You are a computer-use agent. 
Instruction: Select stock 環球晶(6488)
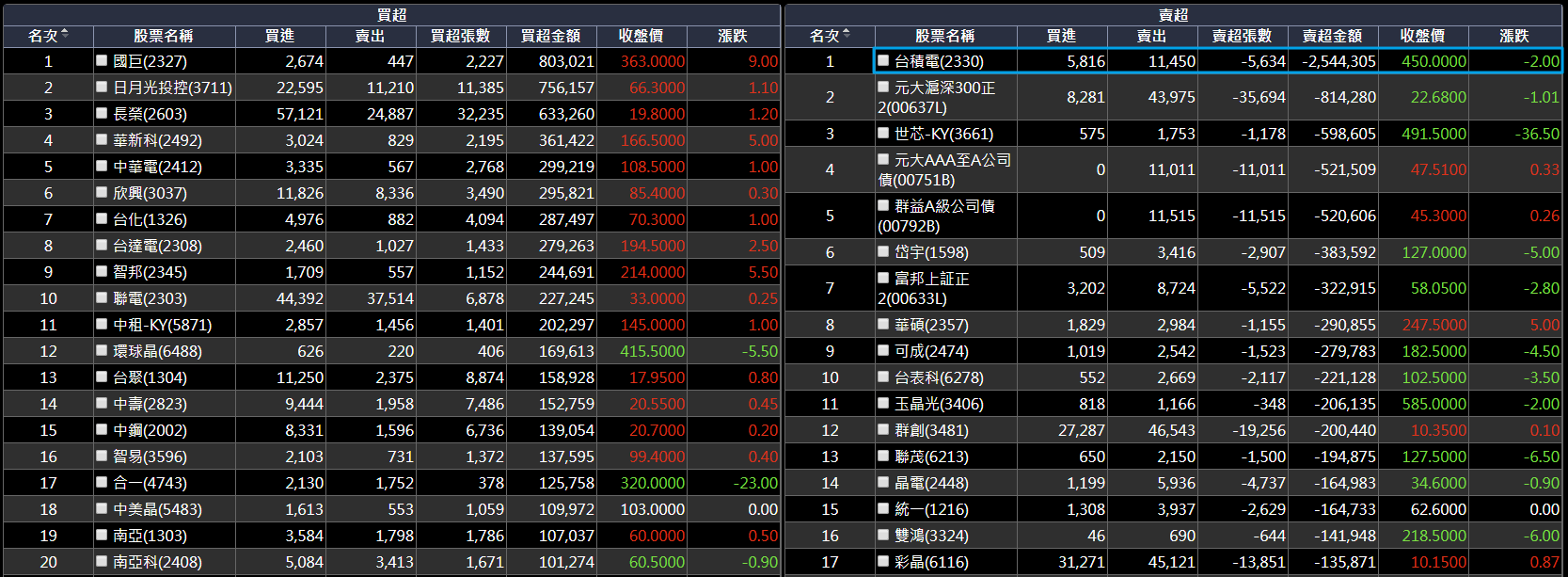point(157,351)
